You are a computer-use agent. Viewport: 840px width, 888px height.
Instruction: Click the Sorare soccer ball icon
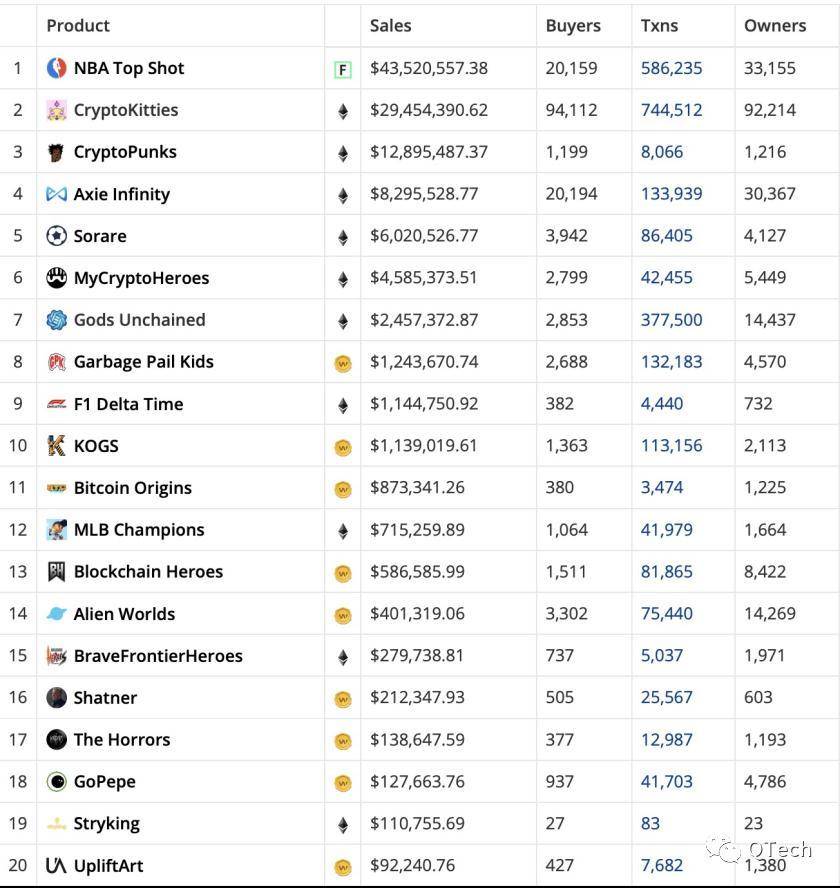pyautogui.click(x=57, y=236)
